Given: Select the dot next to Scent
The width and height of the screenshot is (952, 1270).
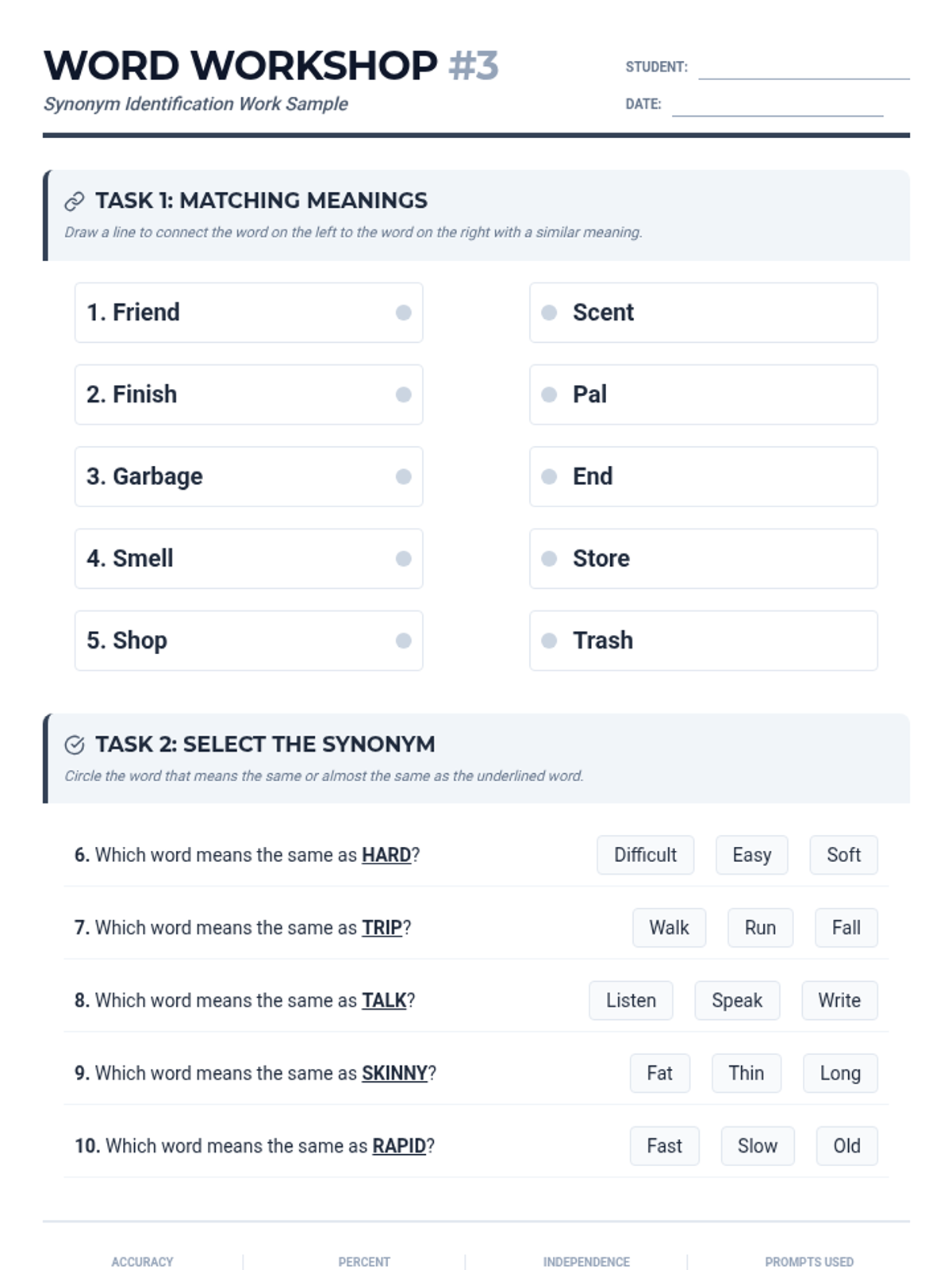Looking at the screenshot, I should coord(549,313).
